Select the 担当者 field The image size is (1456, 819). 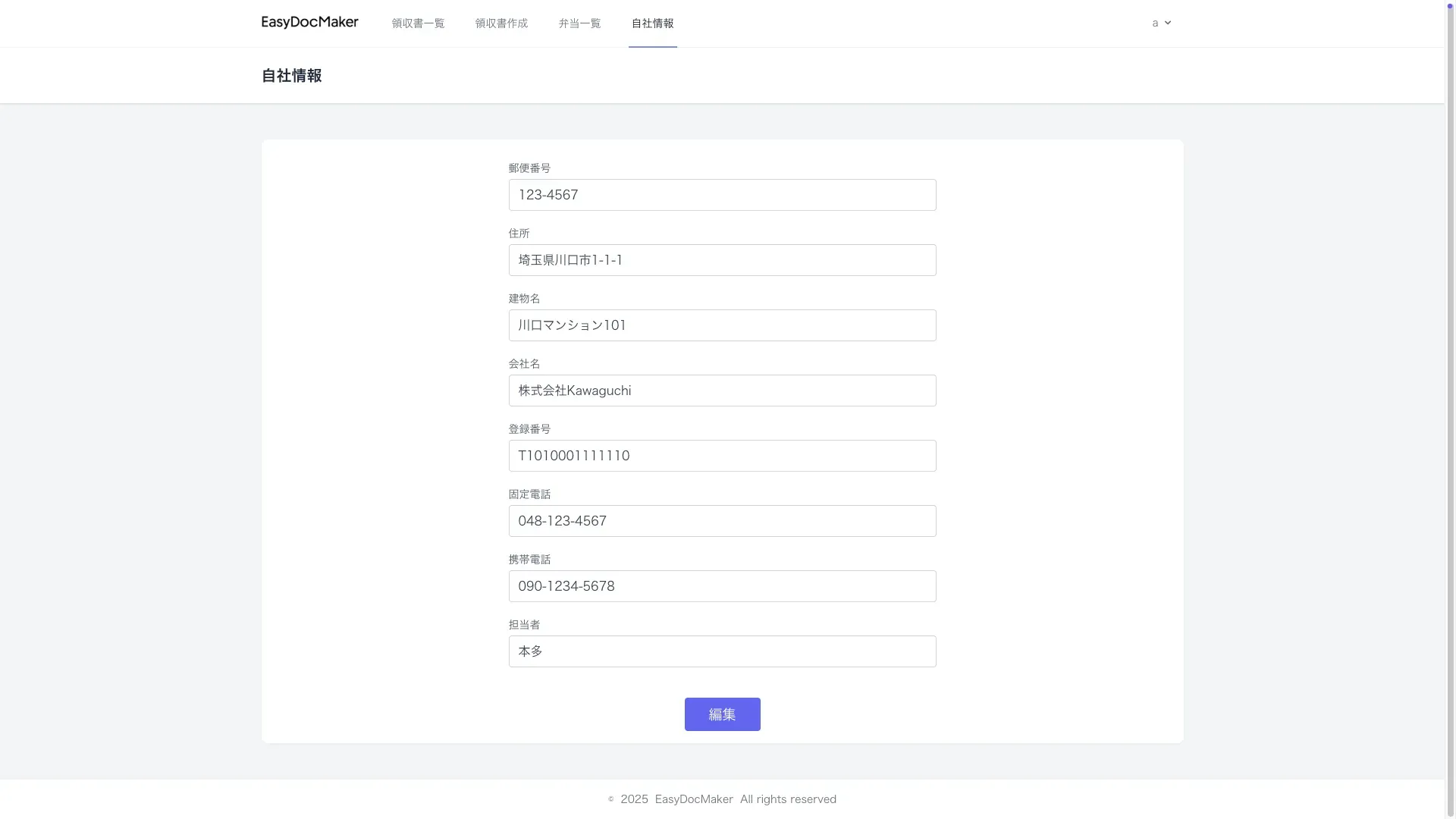coord(722,651)
